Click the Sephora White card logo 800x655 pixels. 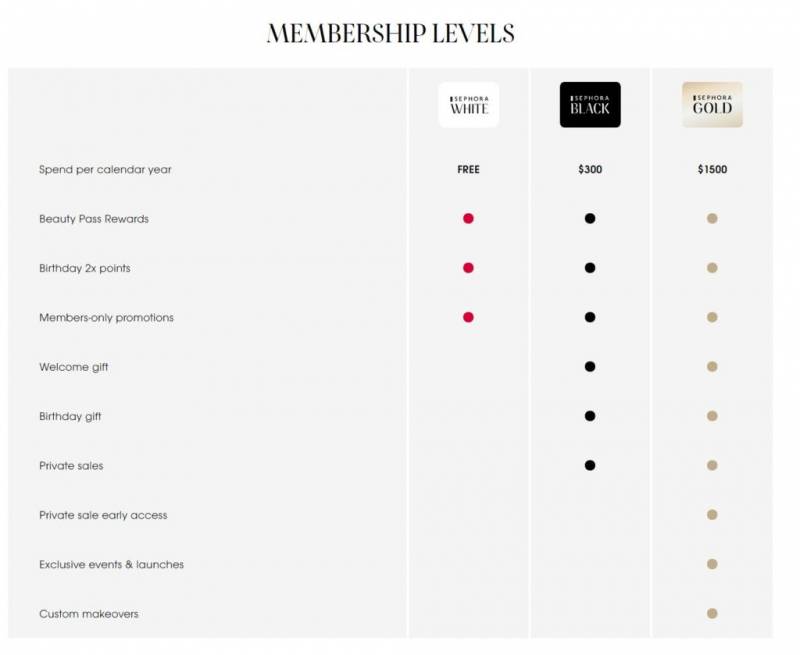pyautogui.click(x=468, y=105)
